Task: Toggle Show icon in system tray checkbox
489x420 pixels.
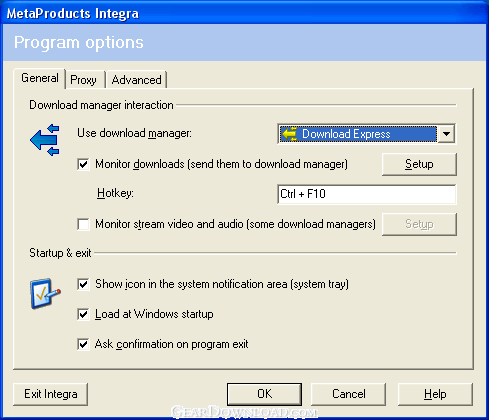Action: [x=83, y=284]
